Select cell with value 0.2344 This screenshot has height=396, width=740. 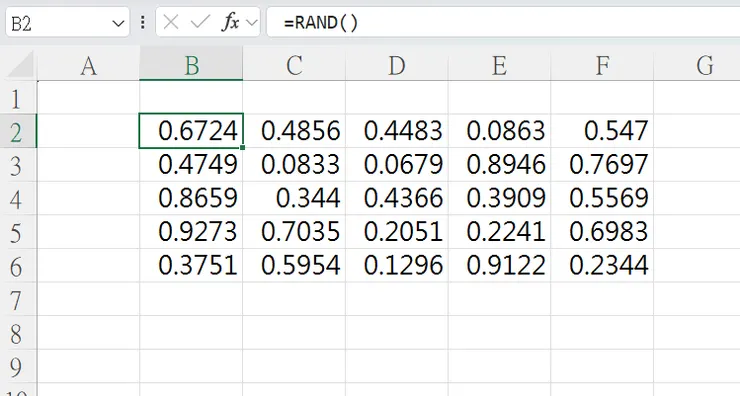coord(602,265)
